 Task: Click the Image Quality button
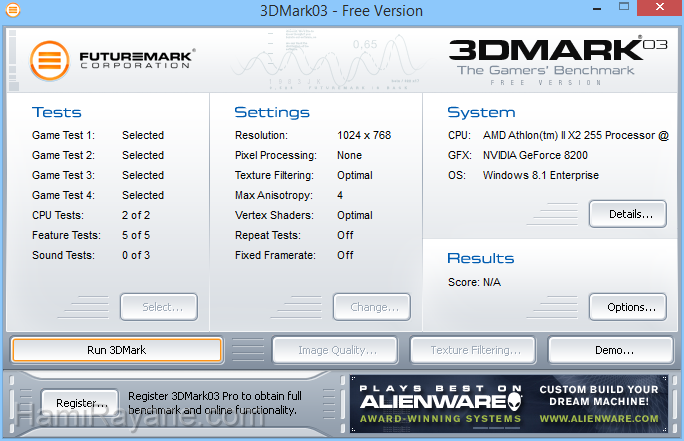click(x=335, y=350)
